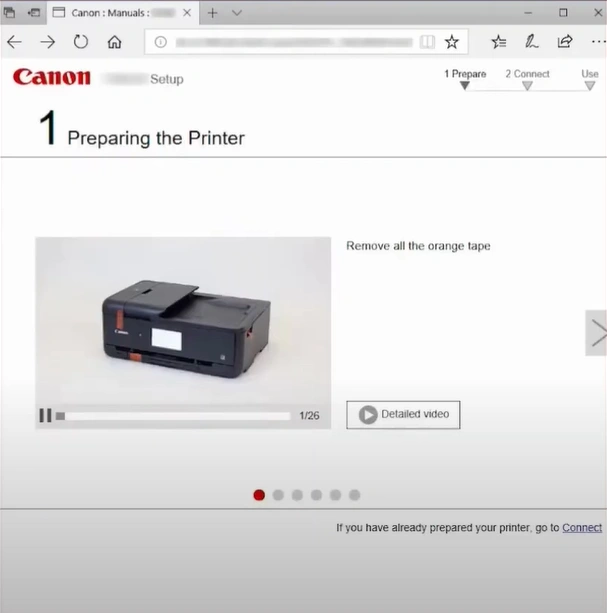Follow the Connect link at bottom

pos(582,527)
